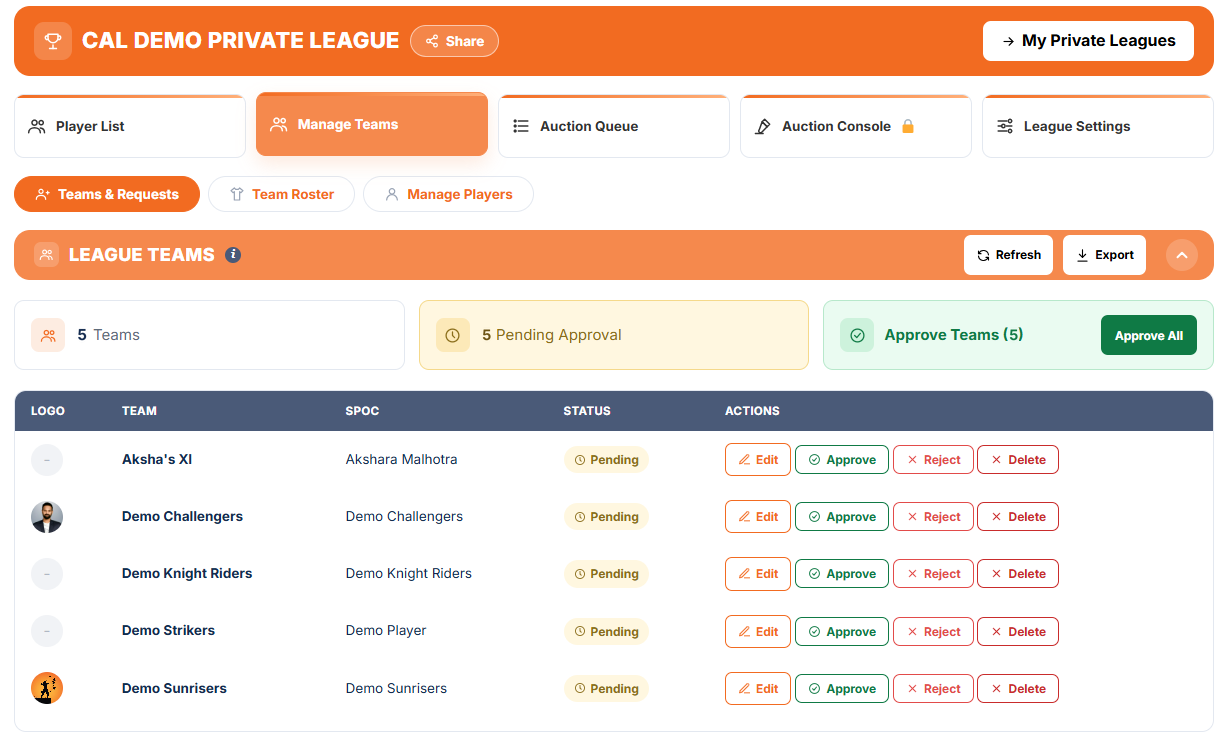Reject the Demo Strikers team
The image size is (1227, 744).
933,632
